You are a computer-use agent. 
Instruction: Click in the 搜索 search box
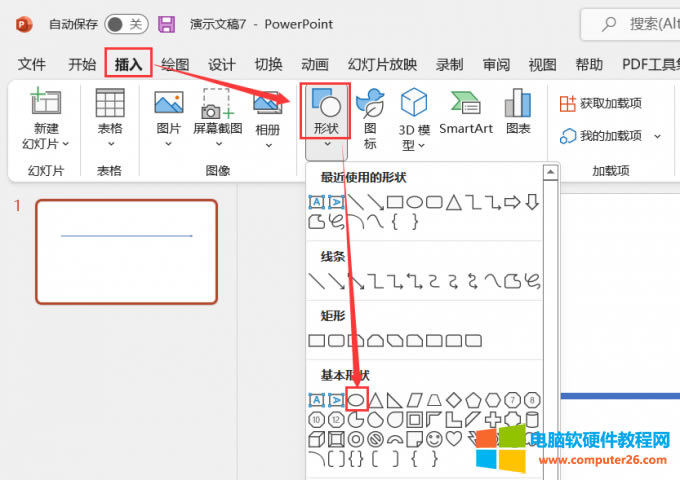(633, 24)
